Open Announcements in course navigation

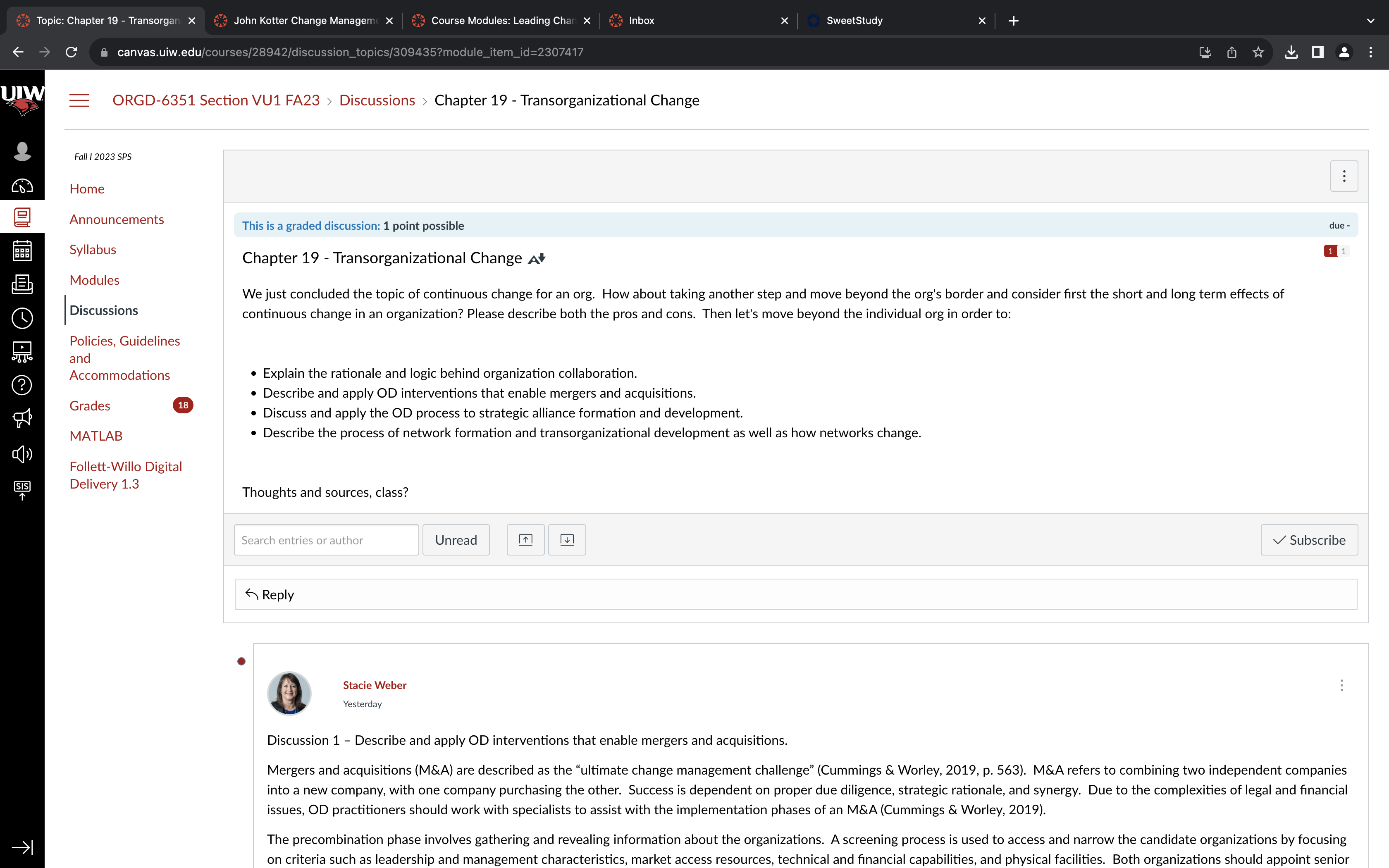coord(117,219)
